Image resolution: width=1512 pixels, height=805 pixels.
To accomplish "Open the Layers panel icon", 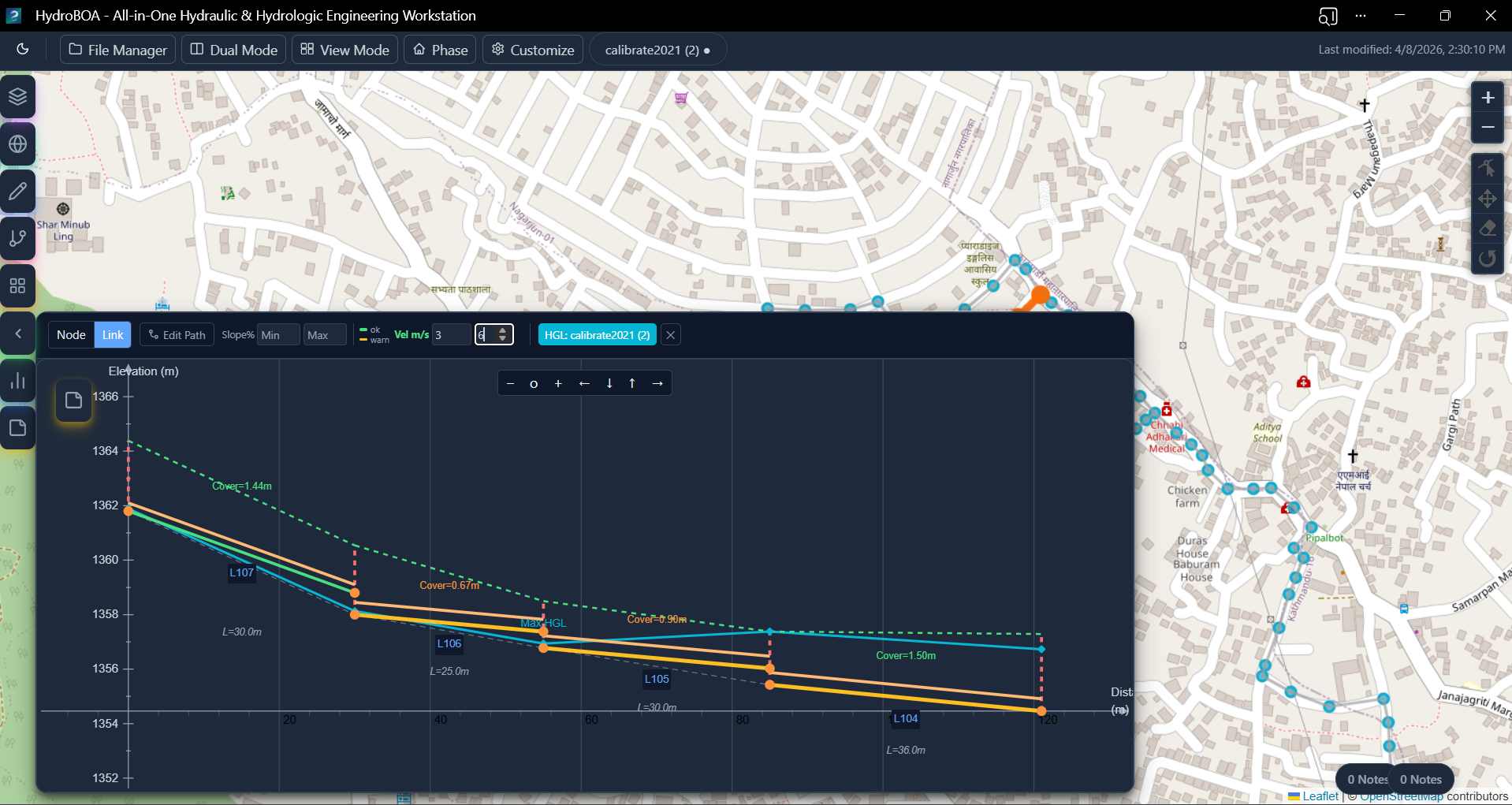I will [17, 97].
